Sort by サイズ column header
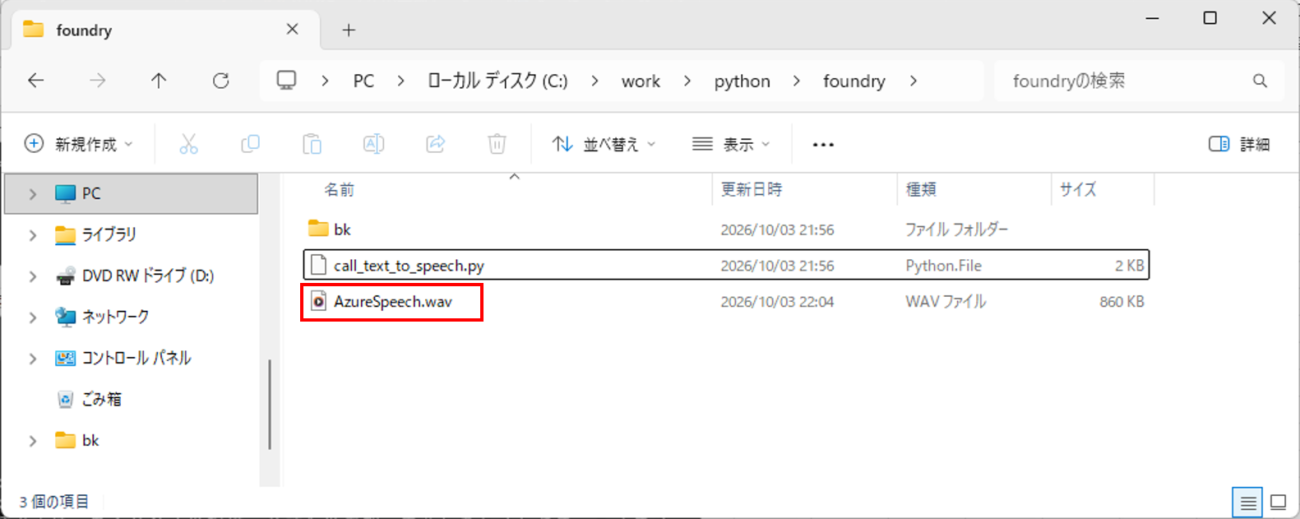1300x519 pixels. [x=1078, y=189]
